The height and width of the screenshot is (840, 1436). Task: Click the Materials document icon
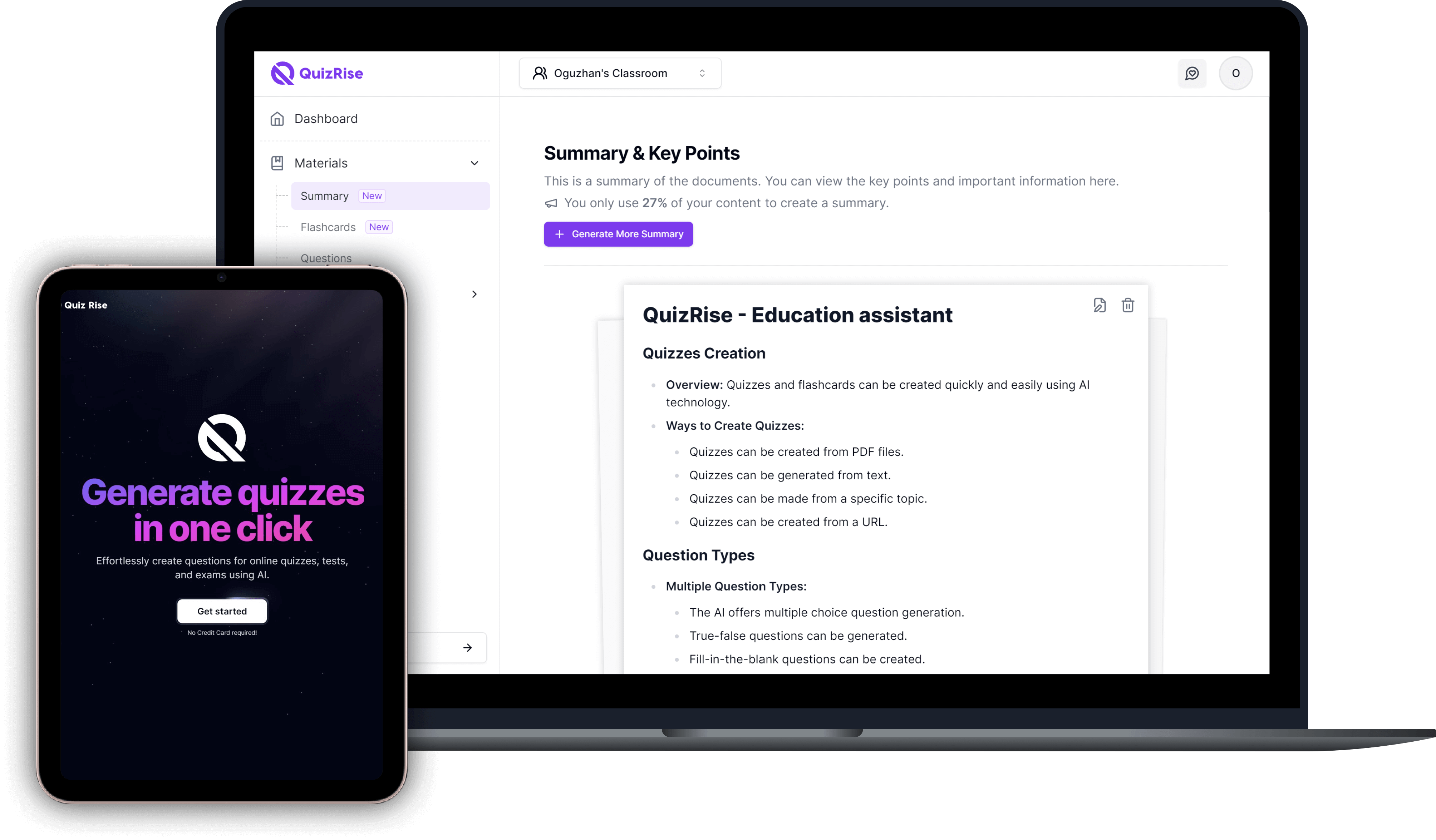point(277,162)
